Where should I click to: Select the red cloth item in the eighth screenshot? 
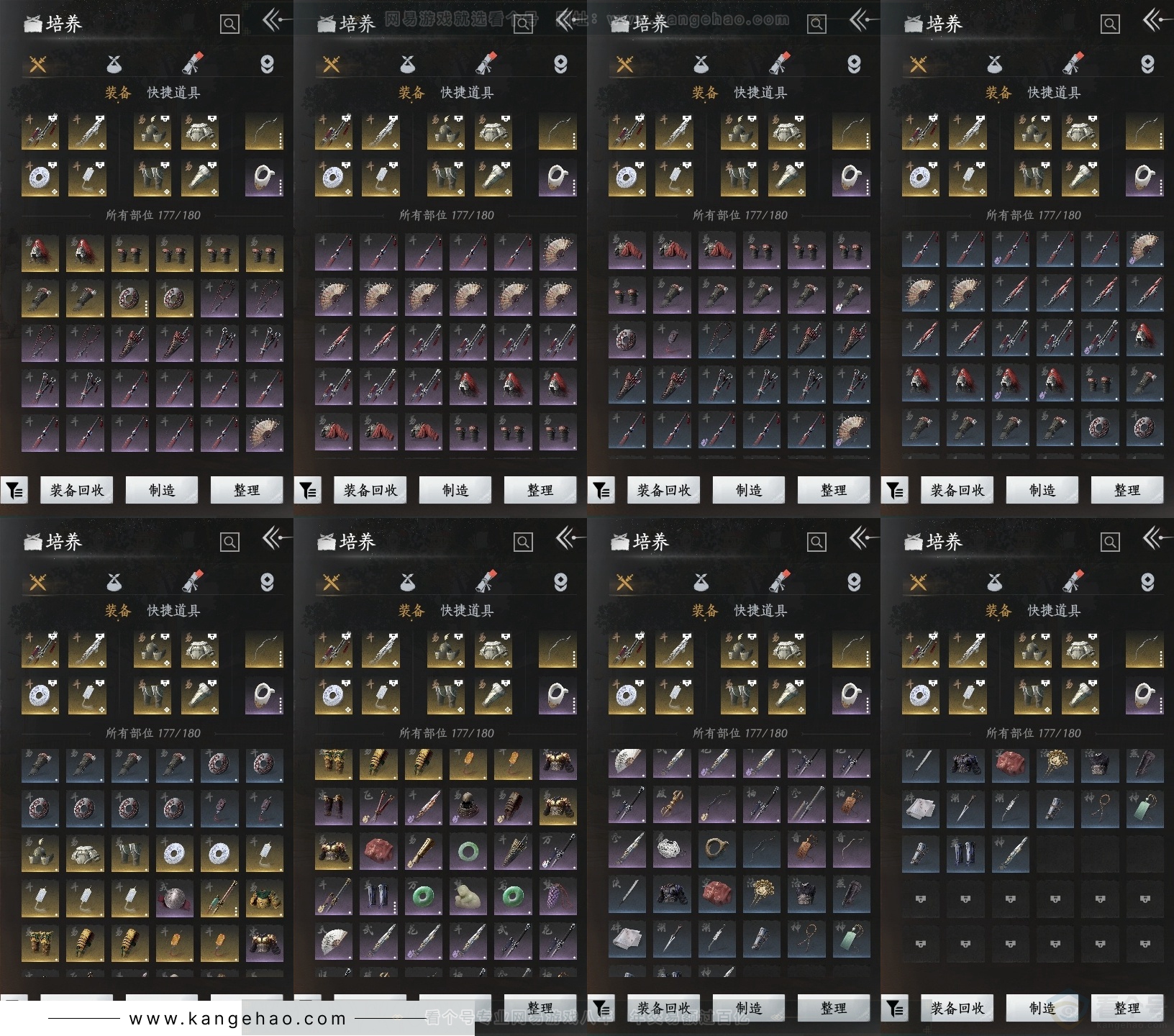point(1010,764)
